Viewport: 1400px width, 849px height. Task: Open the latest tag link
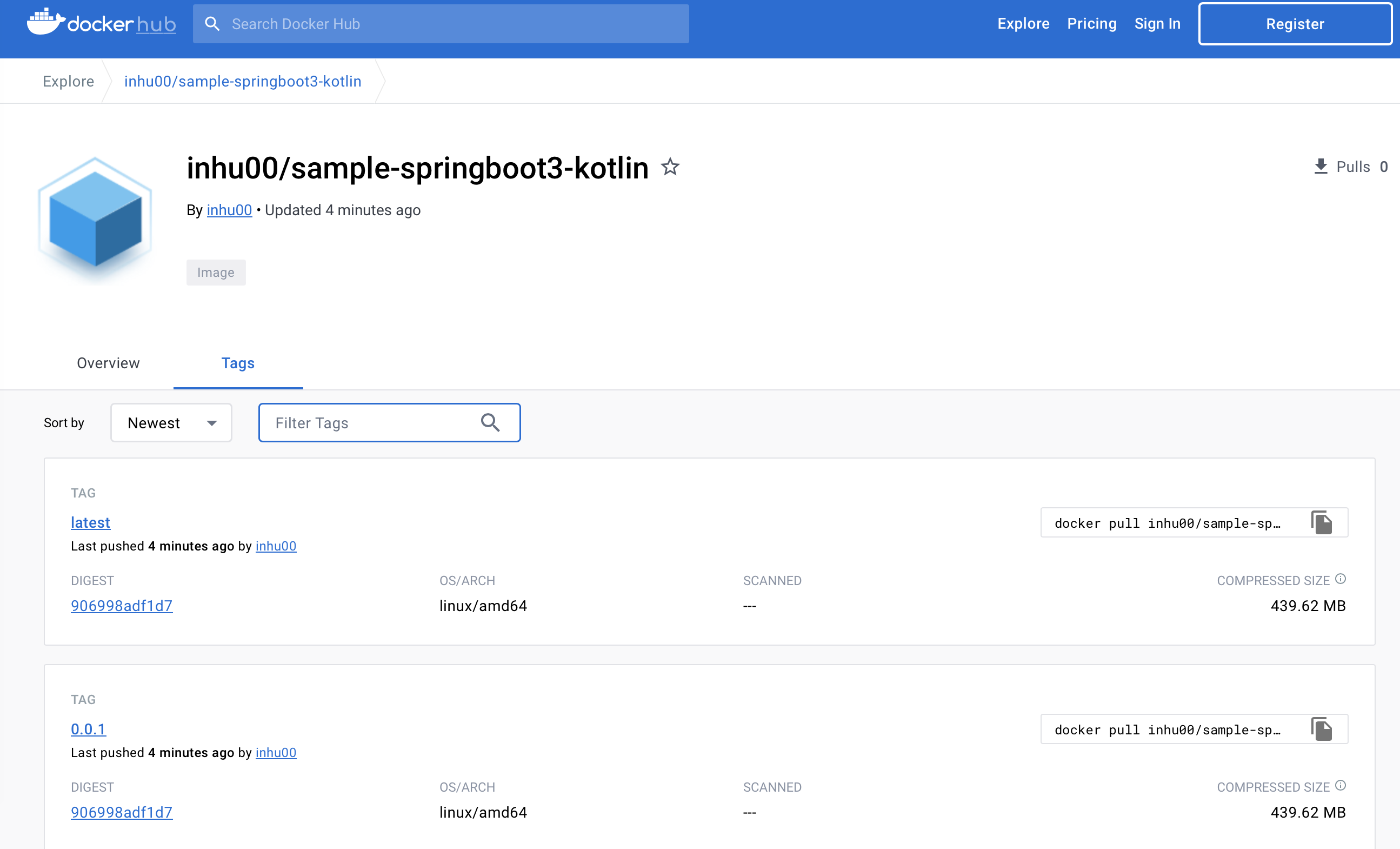point(90,522)
